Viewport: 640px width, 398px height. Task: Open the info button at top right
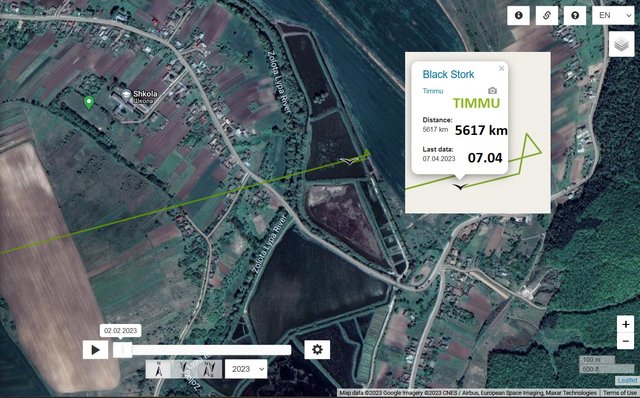click(x=518, y=16)
